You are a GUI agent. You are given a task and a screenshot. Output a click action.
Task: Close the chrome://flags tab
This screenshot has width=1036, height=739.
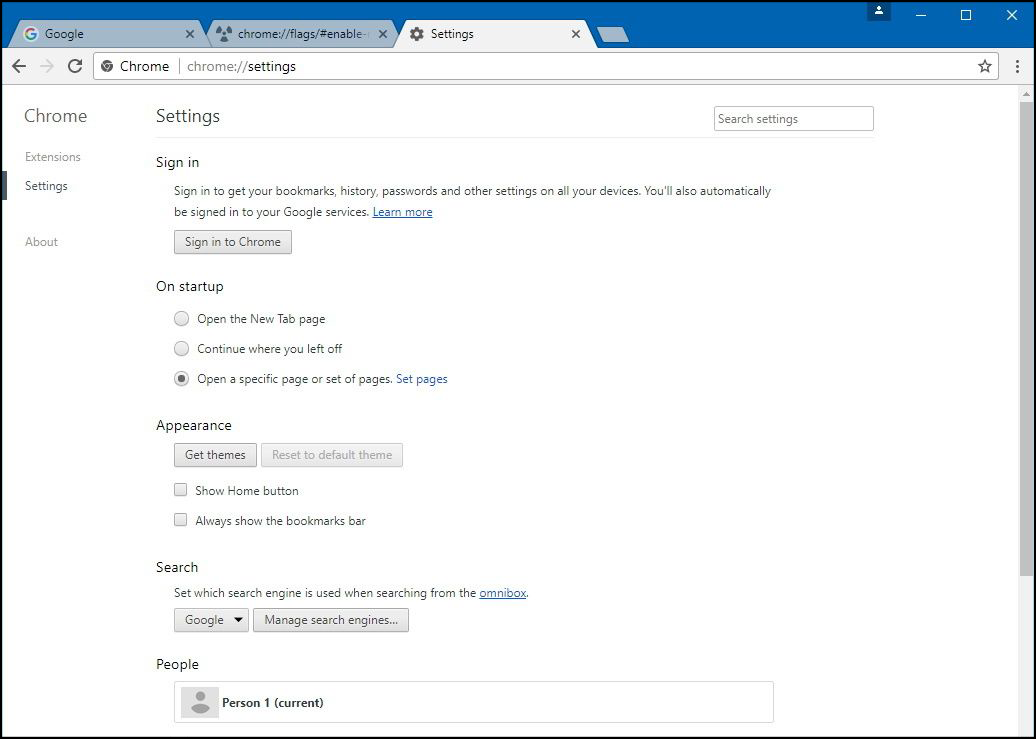click(x=383, y=34)
